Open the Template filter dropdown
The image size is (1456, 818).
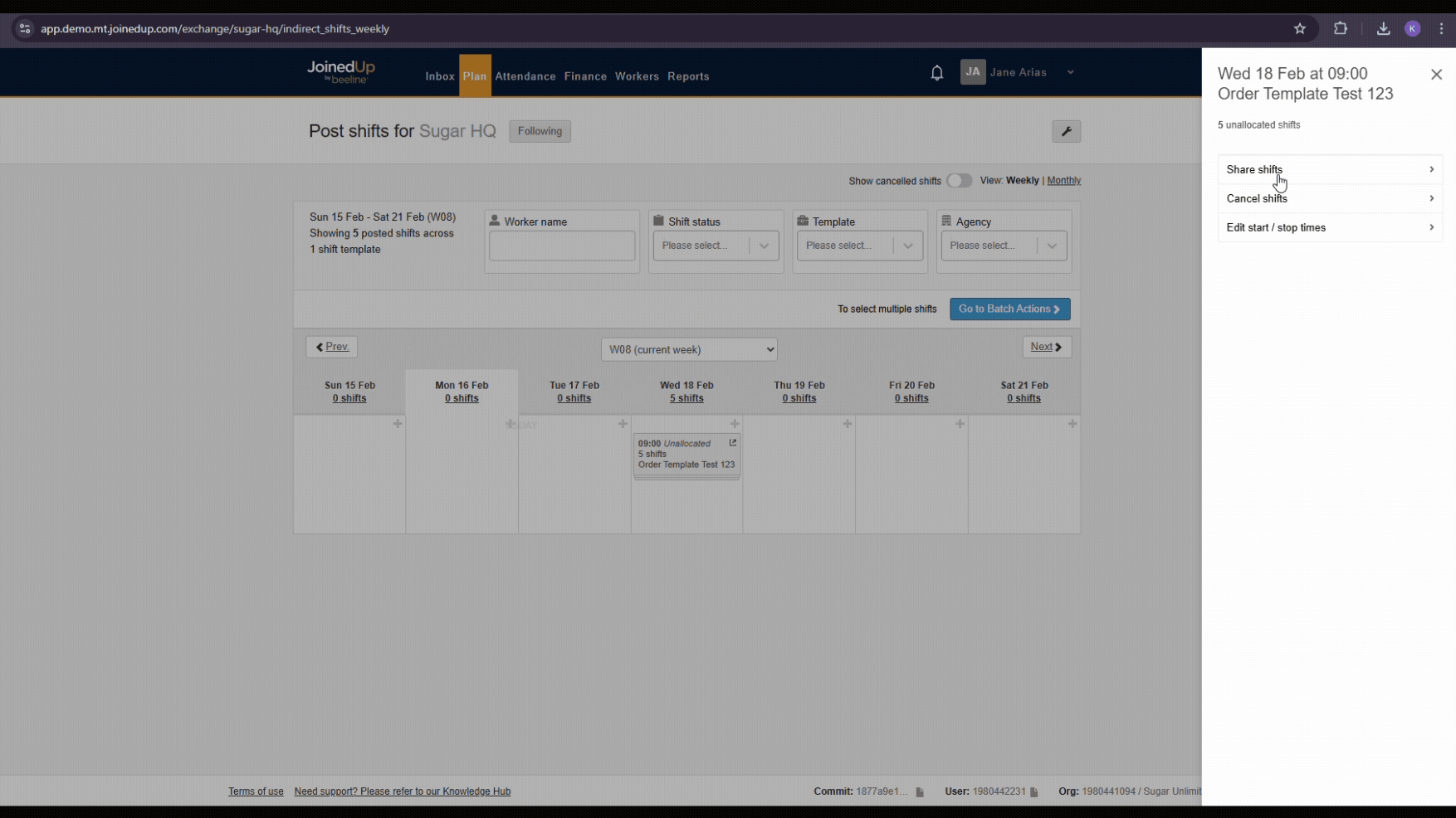click(859, 246)
